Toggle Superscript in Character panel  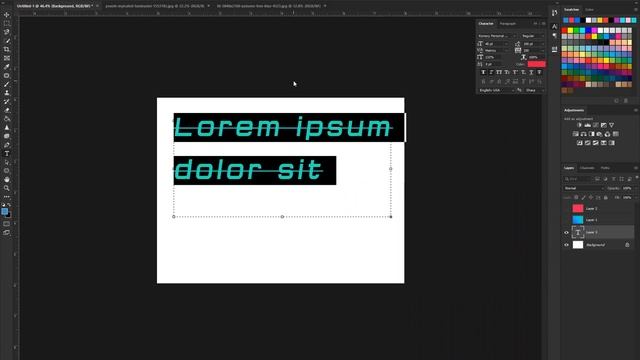point(515,72)
